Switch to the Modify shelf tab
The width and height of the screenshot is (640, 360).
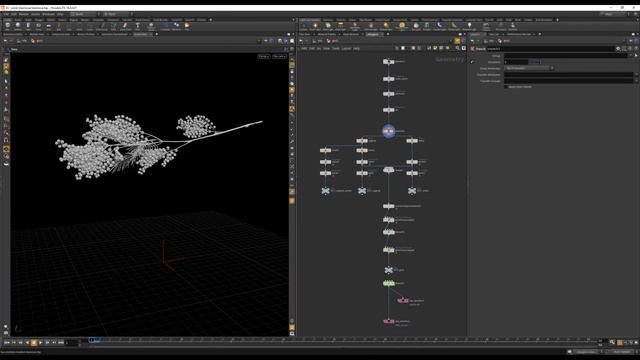click(x=18, y=20)
